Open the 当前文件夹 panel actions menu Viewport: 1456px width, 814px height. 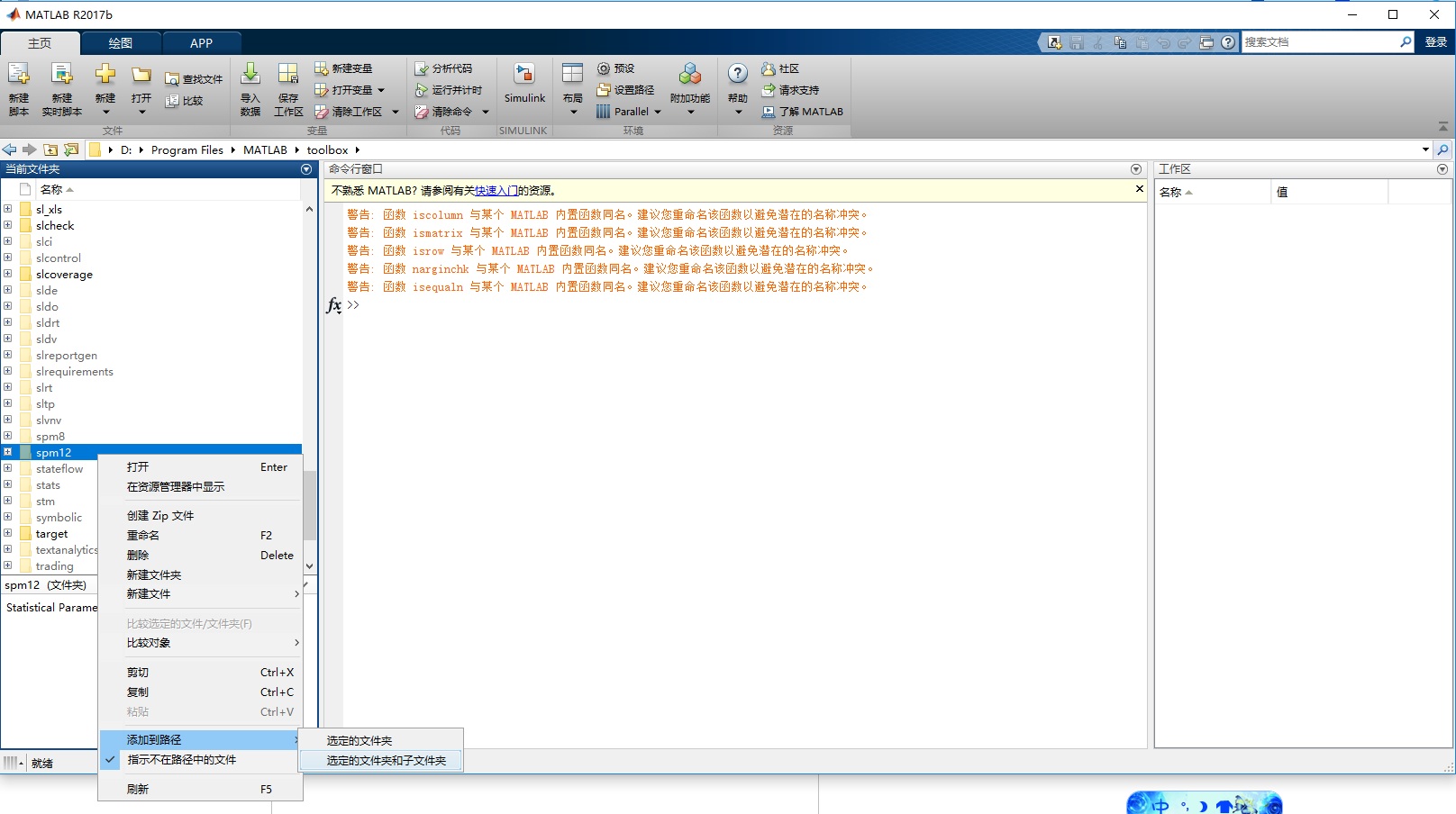(306, 169)
